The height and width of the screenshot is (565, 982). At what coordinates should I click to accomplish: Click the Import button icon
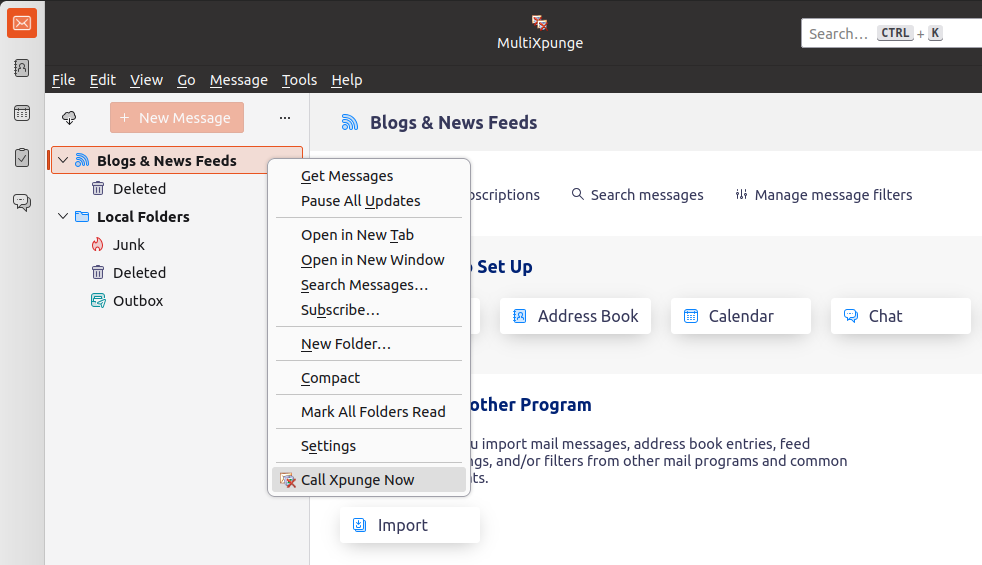click(x=359, y=525)
